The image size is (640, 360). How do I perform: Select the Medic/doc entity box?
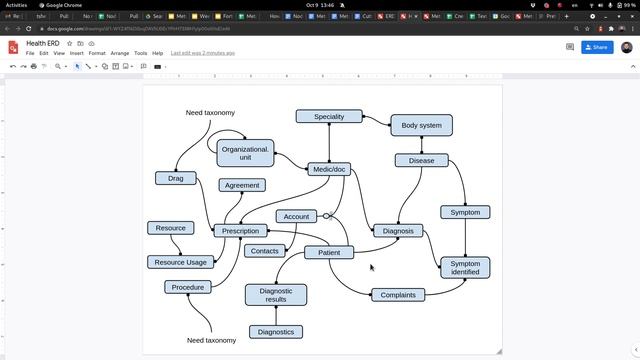[329, 169]
